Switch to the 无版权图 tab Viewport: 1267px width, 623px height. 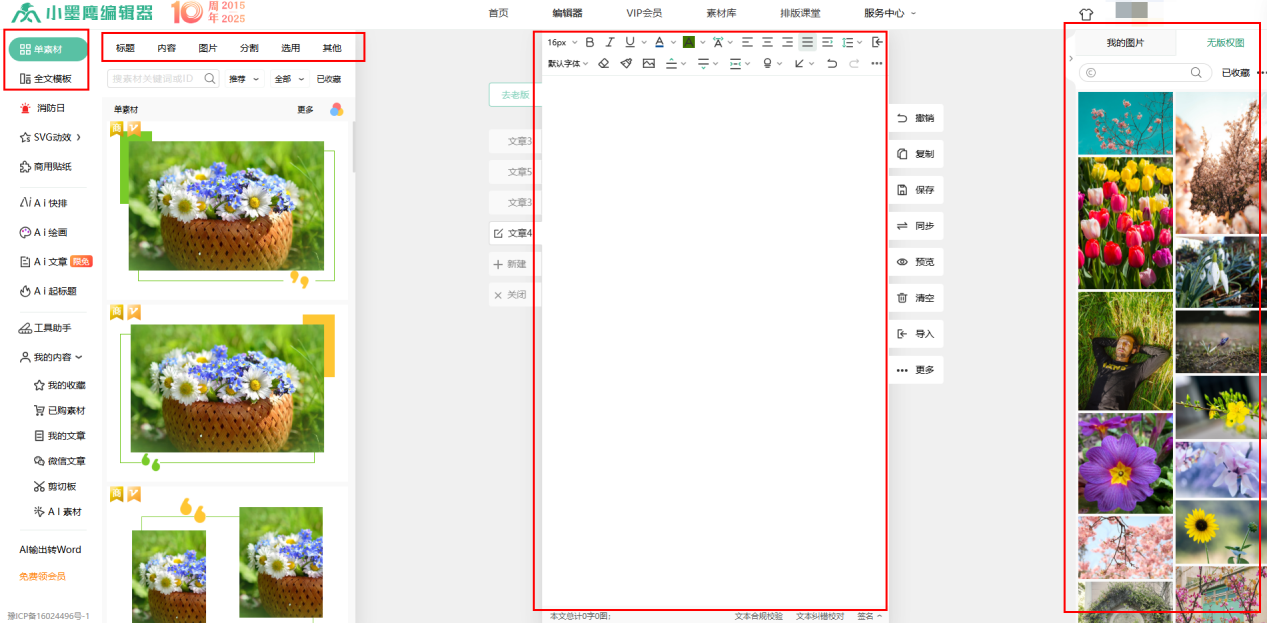coord(1224,43)
